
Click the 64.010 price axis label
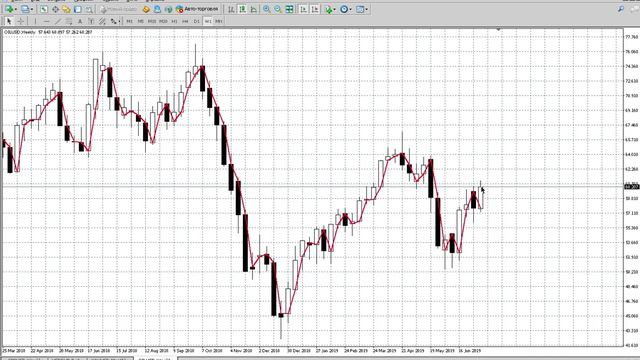pyautogui.click(x=631, y=155)
